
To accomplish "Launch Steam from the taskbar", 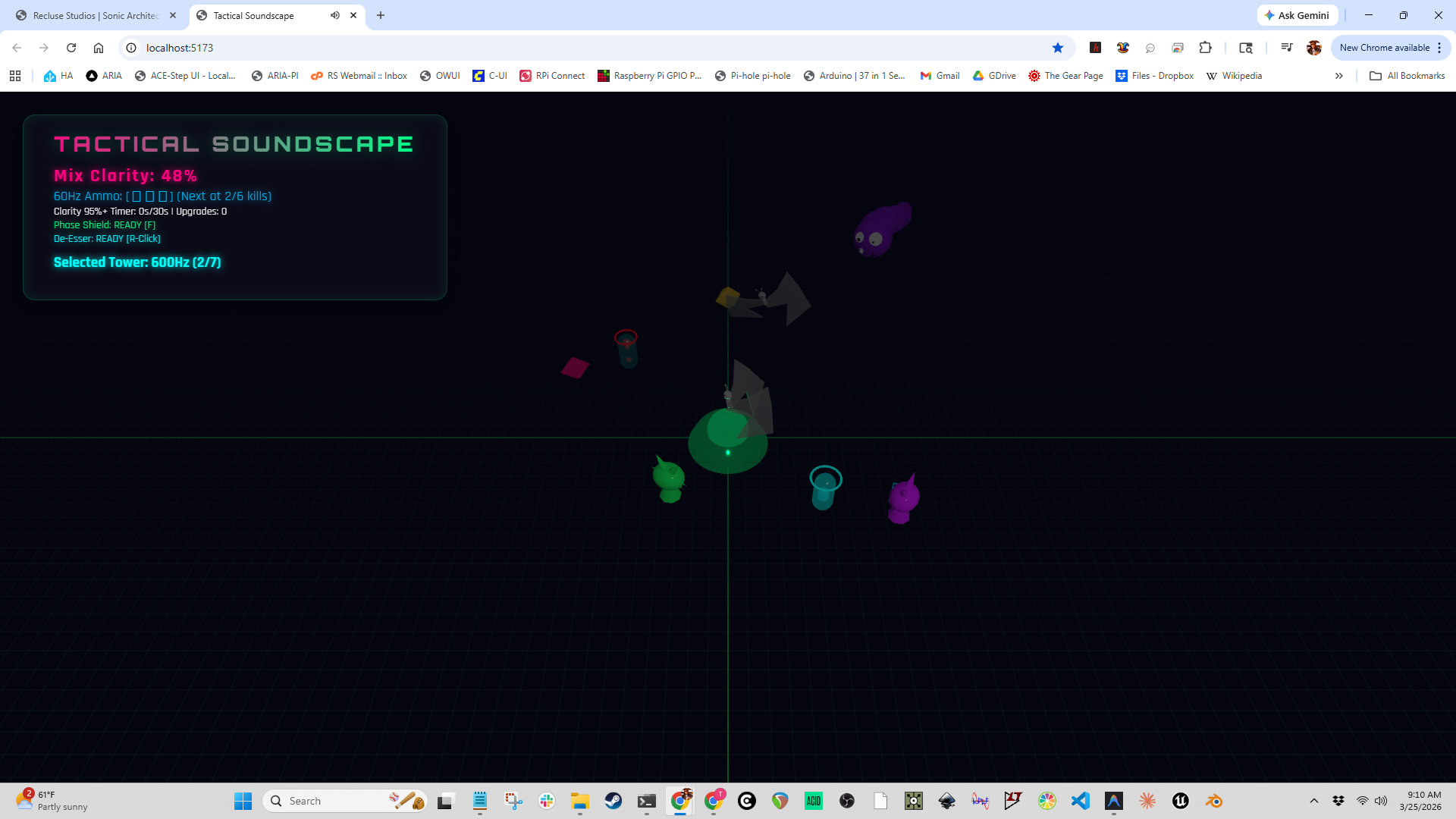I will coord(613,800).
